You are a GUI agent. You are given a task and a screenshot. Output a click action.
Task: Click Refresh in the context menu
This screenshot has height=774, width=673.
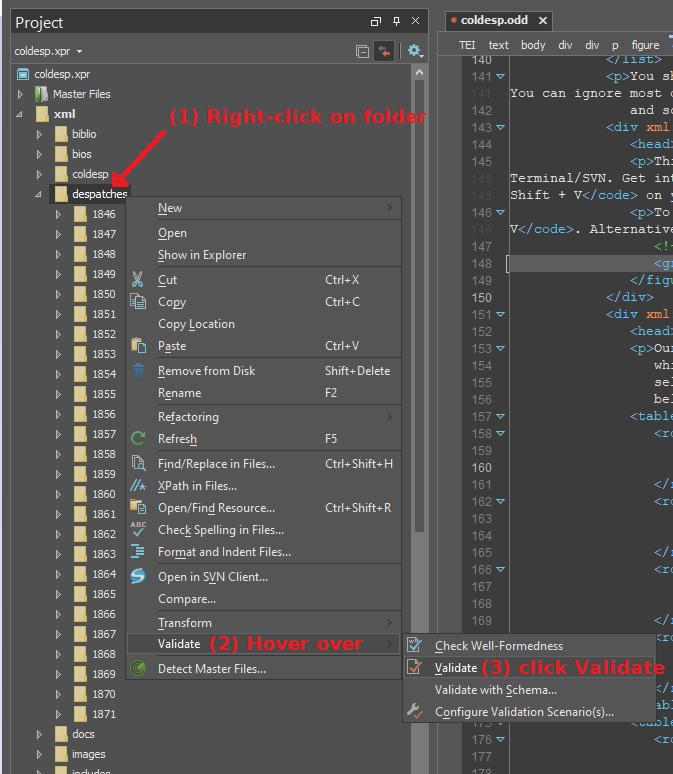click(177, 438)
